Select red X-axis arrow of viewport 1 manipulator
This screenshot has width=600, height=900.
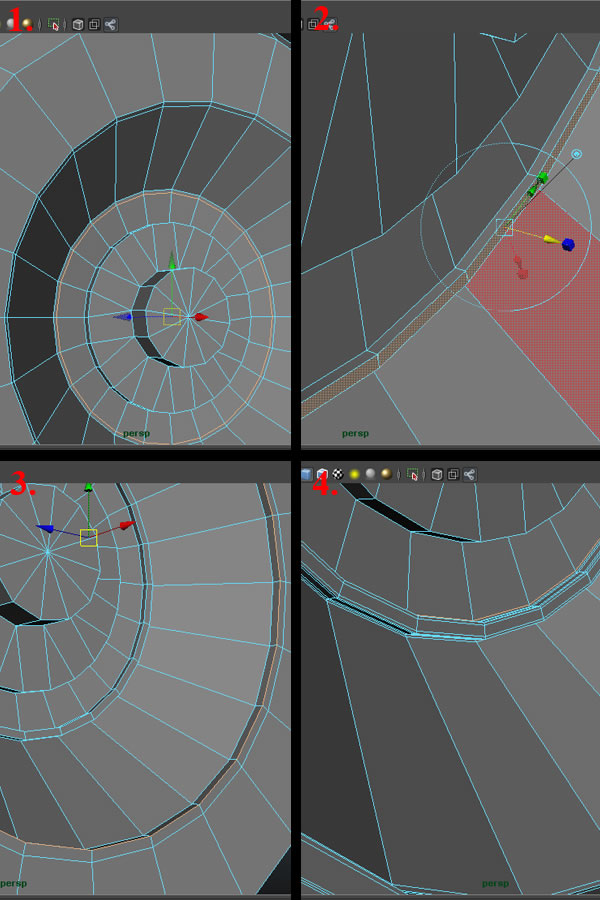click(x=202, y=317)
